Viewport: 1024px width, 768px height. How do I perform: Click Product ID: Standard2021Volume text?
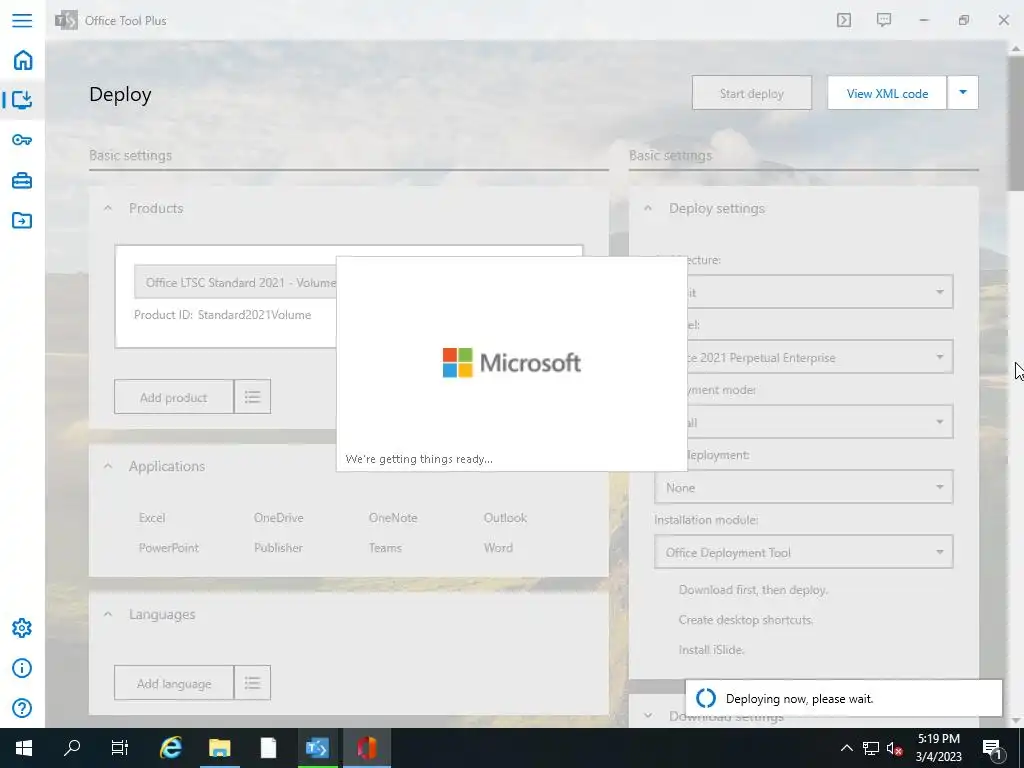pyautogui.click(x=222, y=315)
